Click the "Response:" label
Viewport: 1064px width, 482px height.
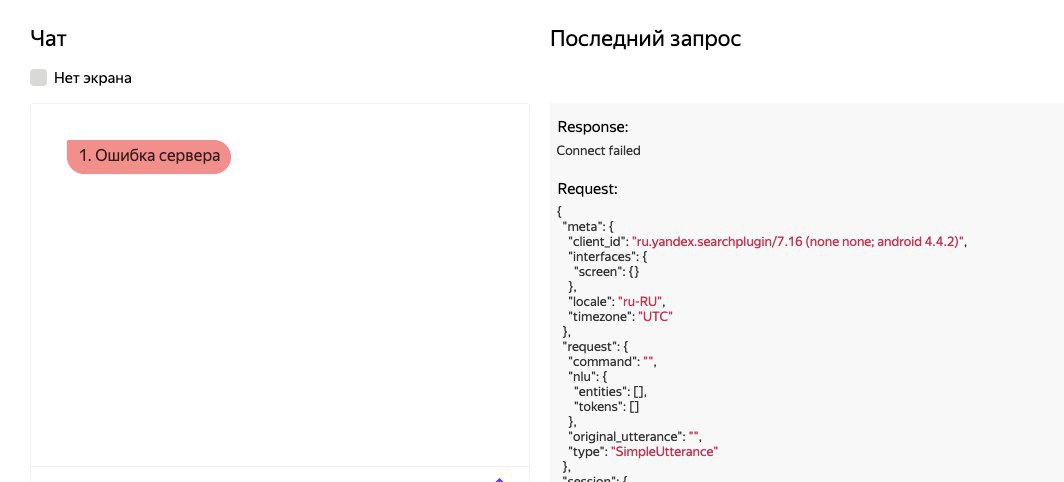point(593,127)
